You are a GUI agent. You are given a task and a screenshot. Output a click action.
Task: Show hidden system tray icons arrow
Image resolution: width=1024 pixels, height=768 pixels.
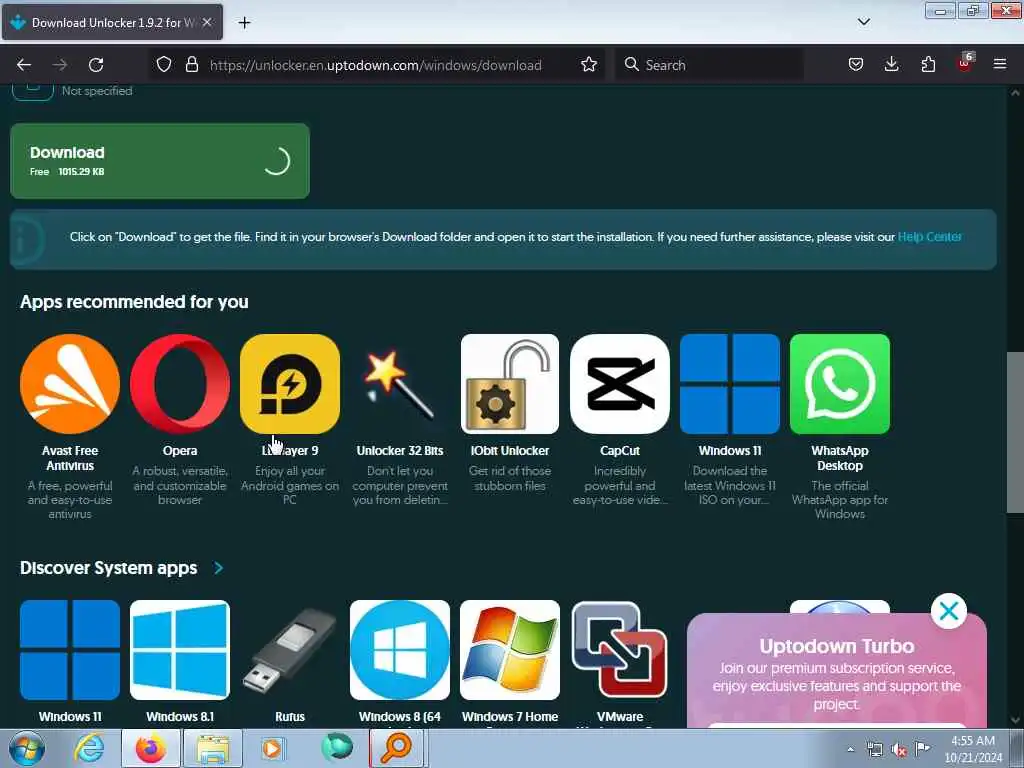(x=850, y=750)
